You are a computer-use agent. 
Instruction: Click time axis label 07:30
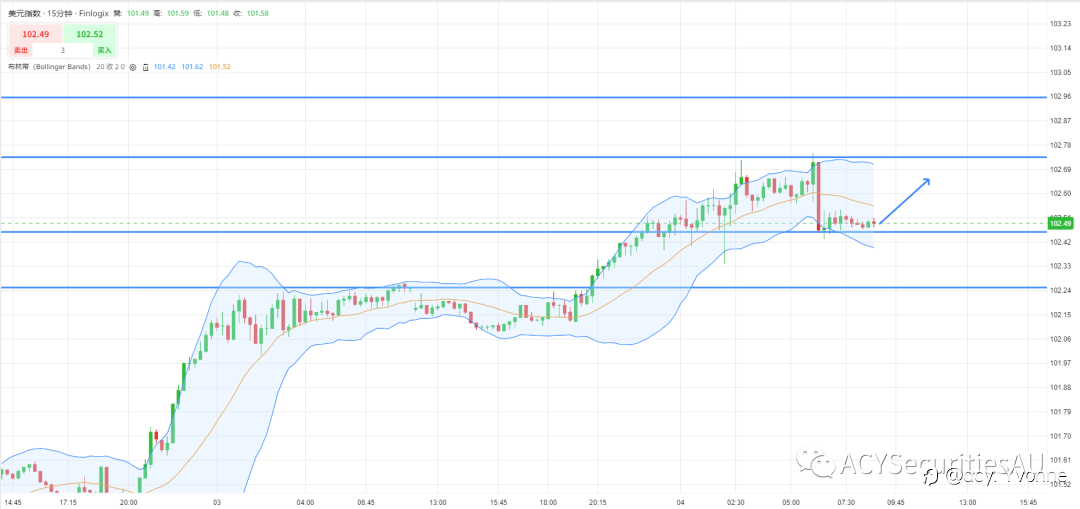(x=847, y=502)
